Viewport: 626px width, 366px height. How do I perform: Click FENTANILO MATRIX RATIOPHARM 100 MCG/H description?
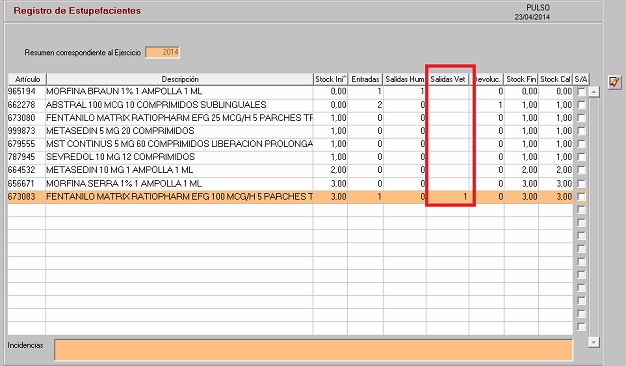tap(179, 197)
